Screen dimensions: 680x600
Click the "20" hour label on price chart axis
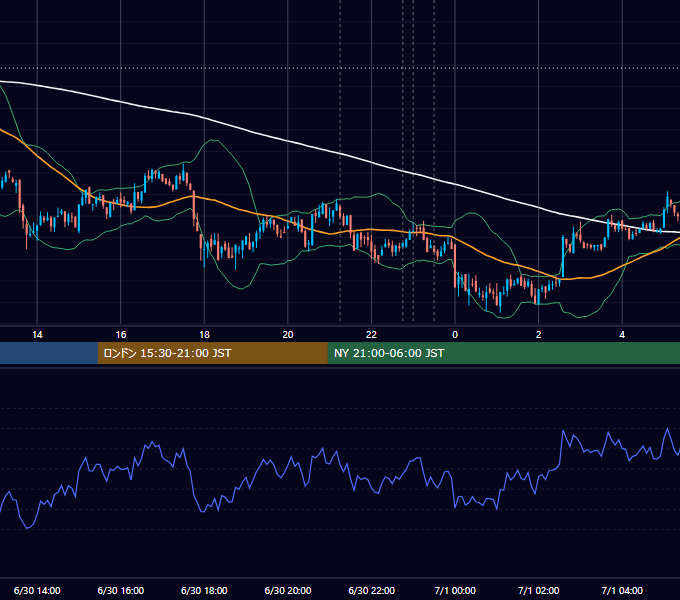(288, 335)
